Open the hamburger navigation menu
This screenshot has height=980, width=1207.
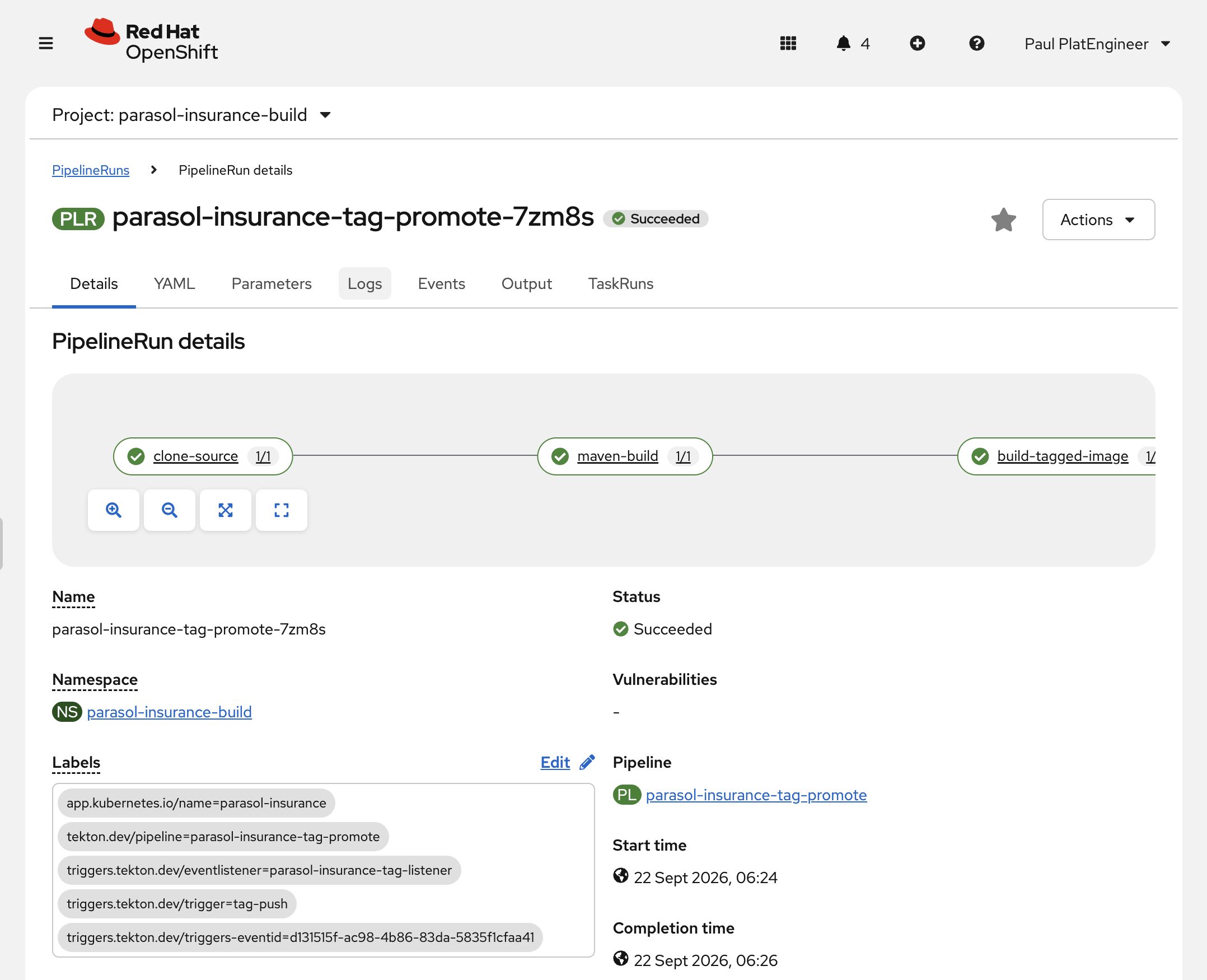point(46,44)
